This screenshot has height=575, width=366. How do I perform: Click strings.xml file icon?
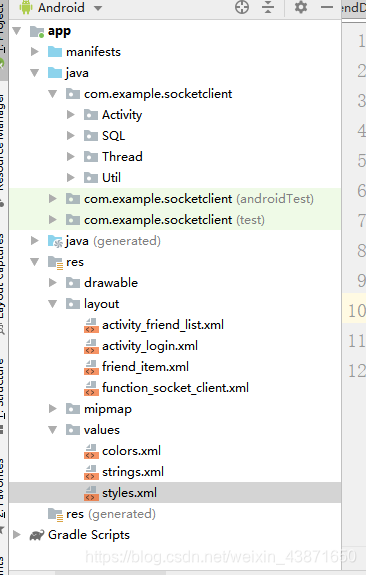tap(91, 472)
